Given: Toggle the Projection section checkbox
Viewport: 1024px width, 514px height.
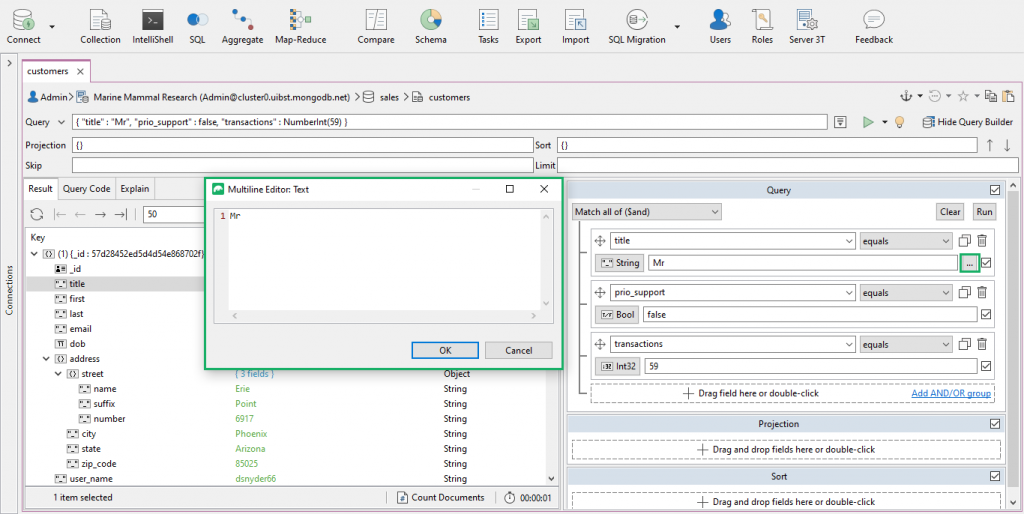Looking at the screenshot, I should coord(995,424).
